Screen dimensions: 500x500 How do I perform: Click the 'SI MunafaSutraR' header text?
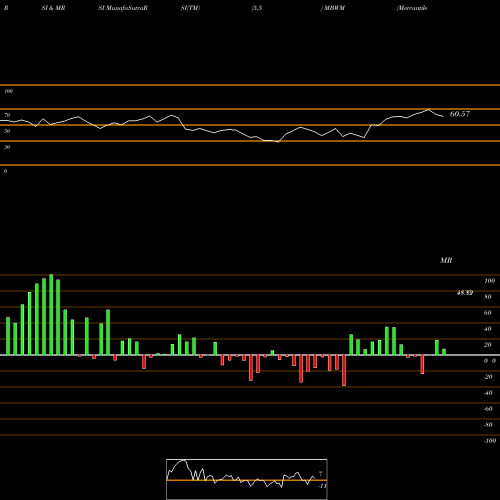tap(123, 8)
